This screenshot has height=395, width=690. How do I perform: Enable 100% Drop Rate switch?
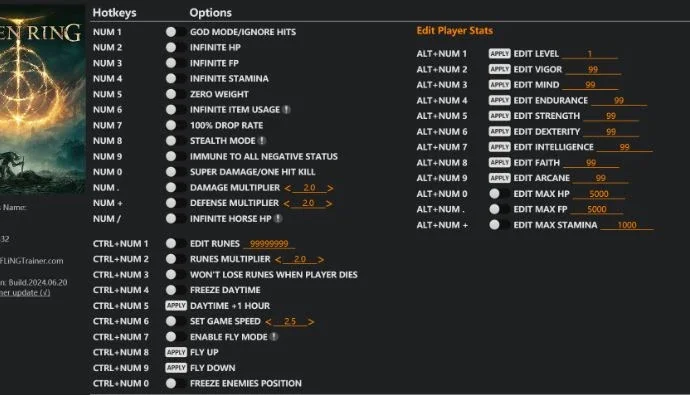tap(176, 125)
